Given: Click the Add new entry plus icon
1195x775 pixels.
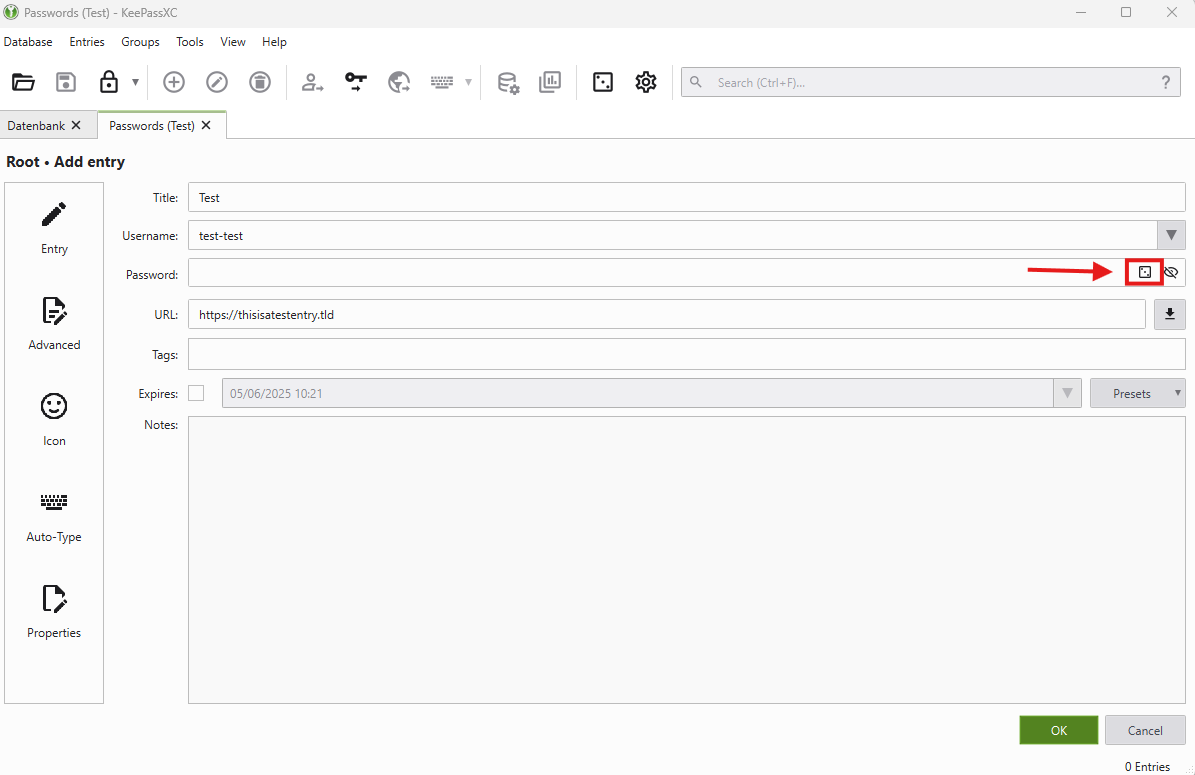Looking at the screenshot, I should coord(174,83).
